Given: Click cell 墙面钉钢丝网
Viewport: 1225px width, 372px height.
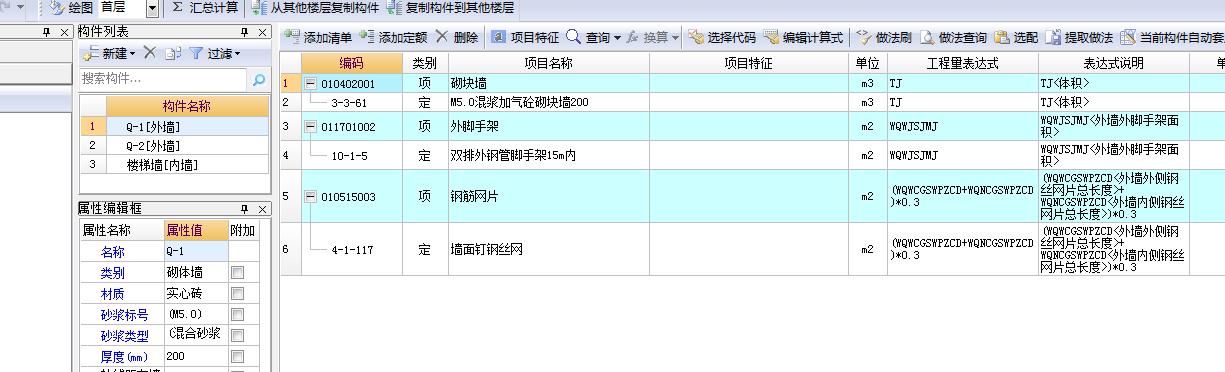Looking at the screenshot, I should (549, 249).
